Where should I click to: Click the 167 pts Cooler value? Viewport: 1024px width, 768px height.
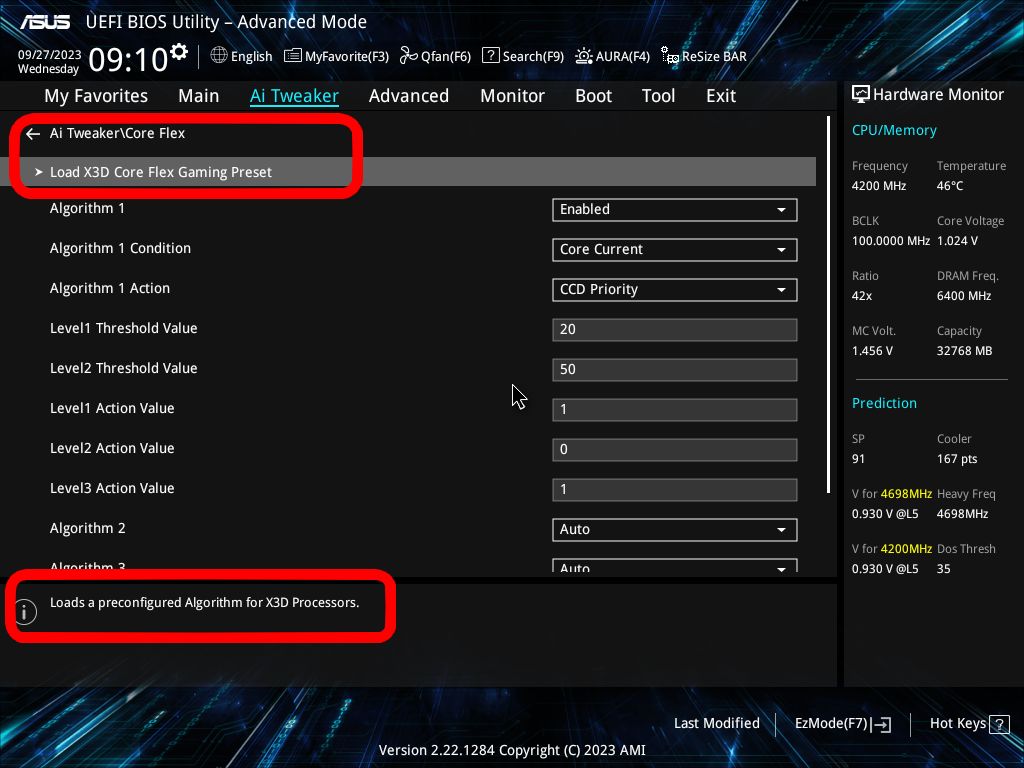point(957,459)
